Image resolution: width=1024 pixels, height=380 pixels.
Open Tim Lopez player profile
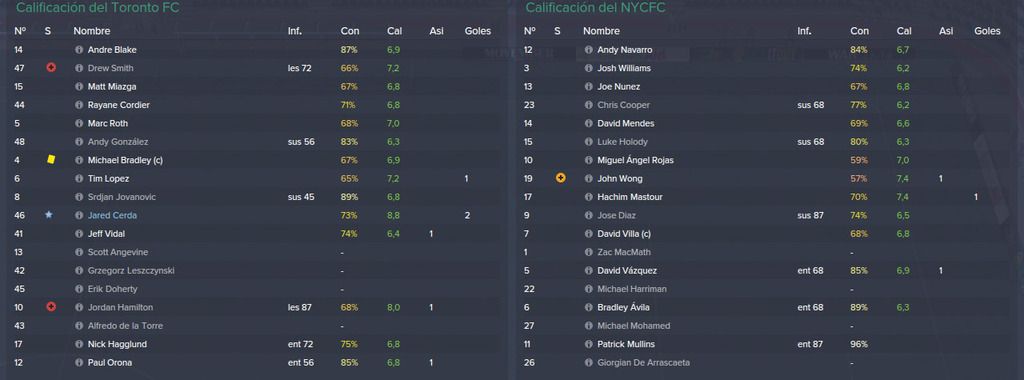108,179
